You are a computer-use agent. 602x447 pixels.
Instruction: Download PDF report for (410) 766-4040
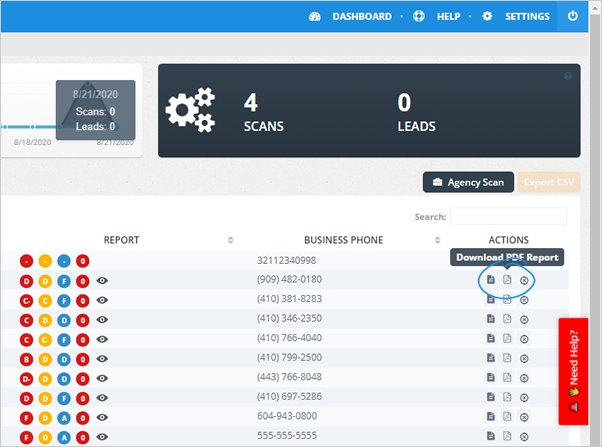(x=507, y=338)
